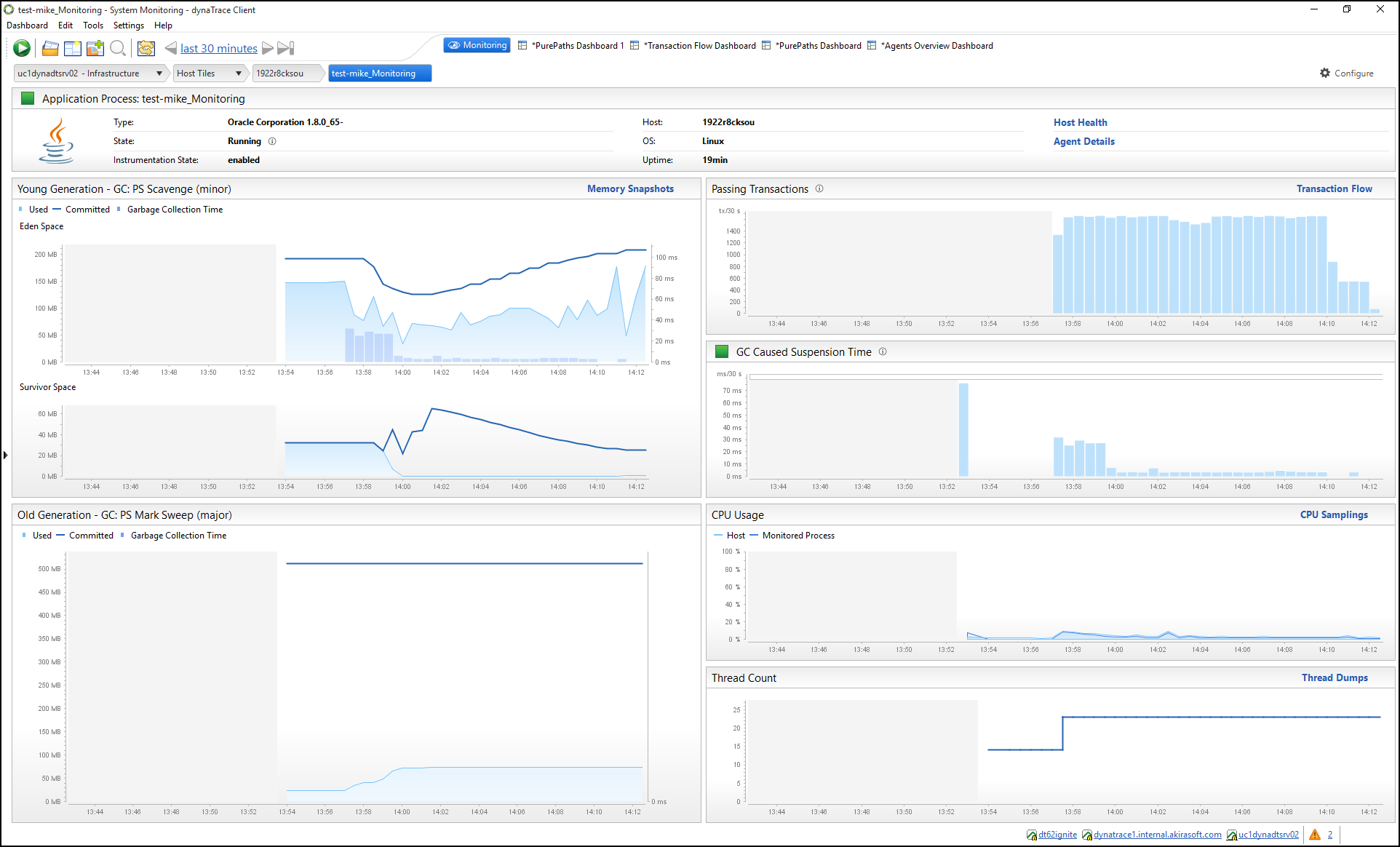
Task: Open the Host Health link
Action: [x=1080, y=122]
